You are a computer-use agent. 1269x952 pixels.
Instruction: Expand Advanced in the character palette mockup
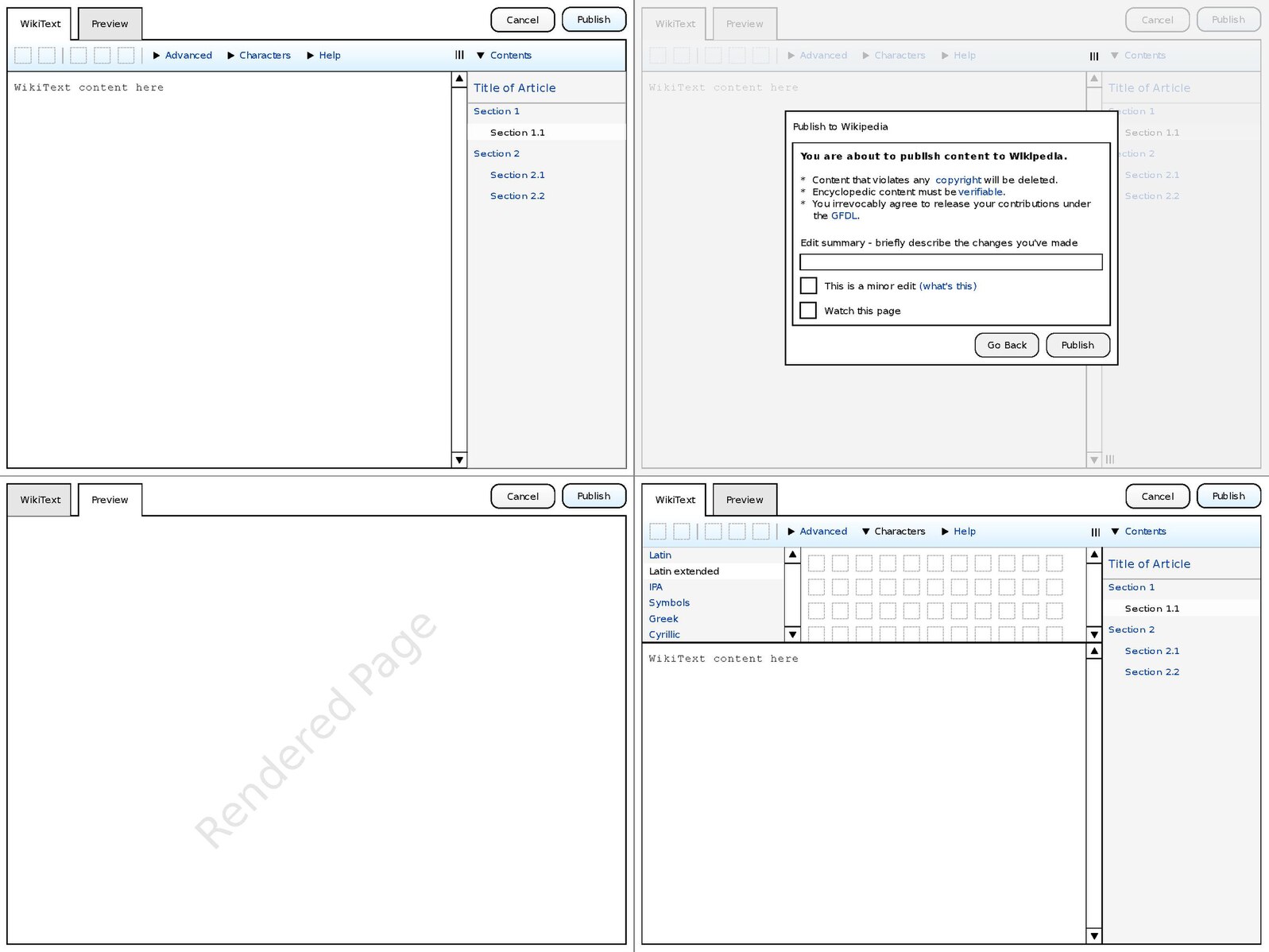click(x=818, y=531)
